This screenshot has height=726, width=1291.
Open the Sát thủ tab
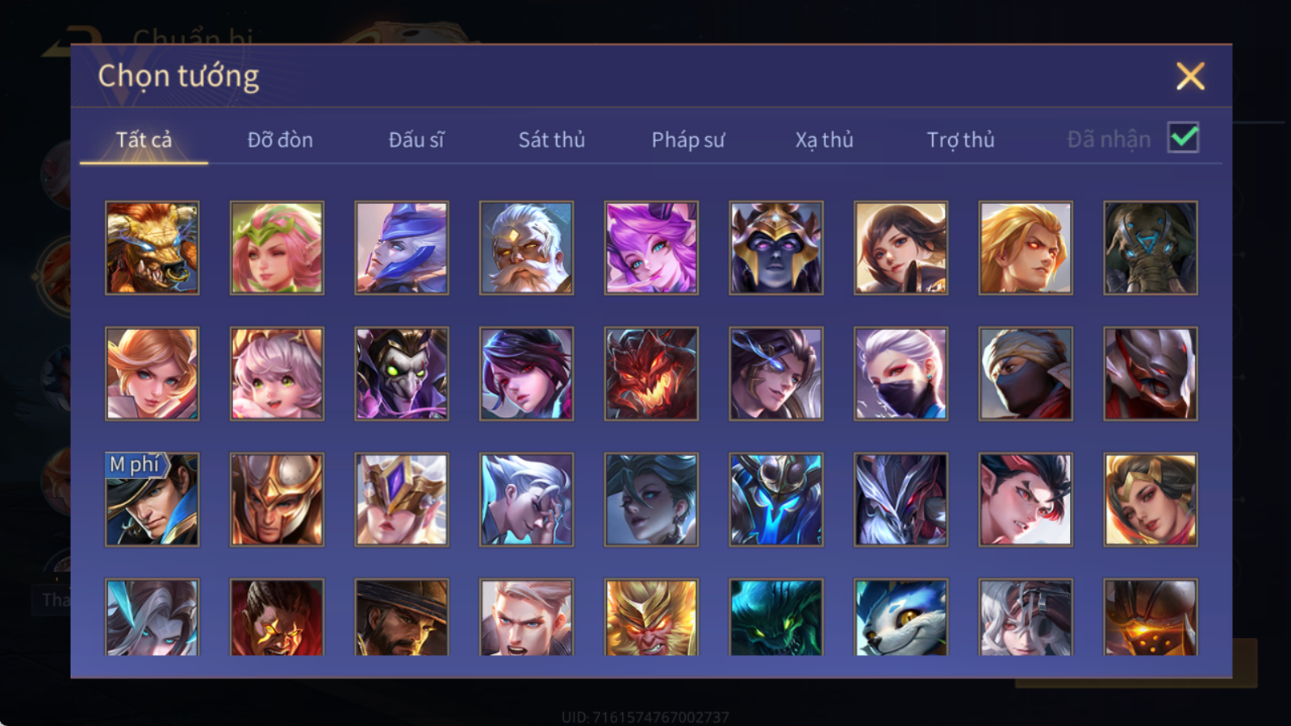pyautogui.click(x=551, y=140)
